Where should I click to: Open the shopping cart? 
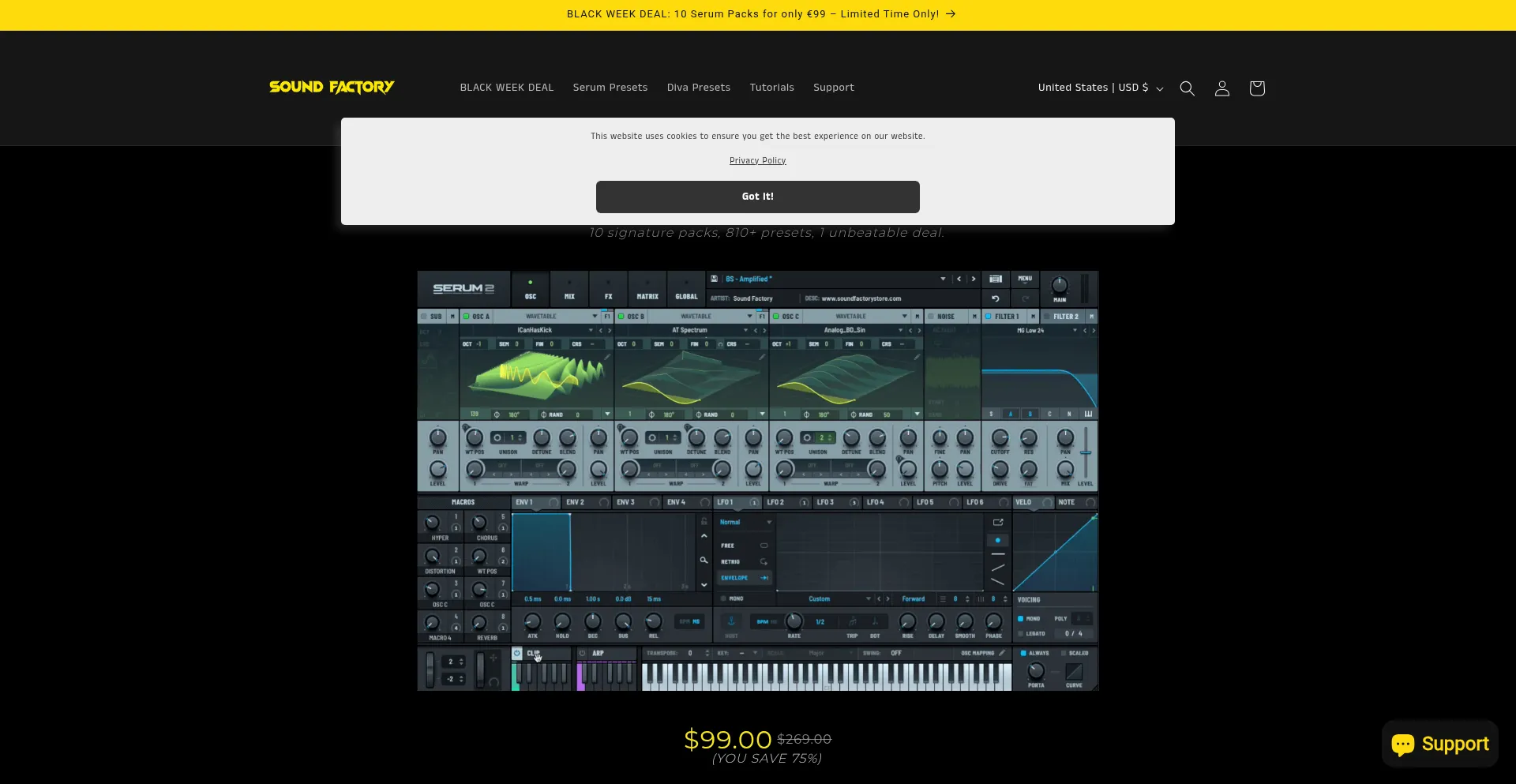coord(1256,88)
